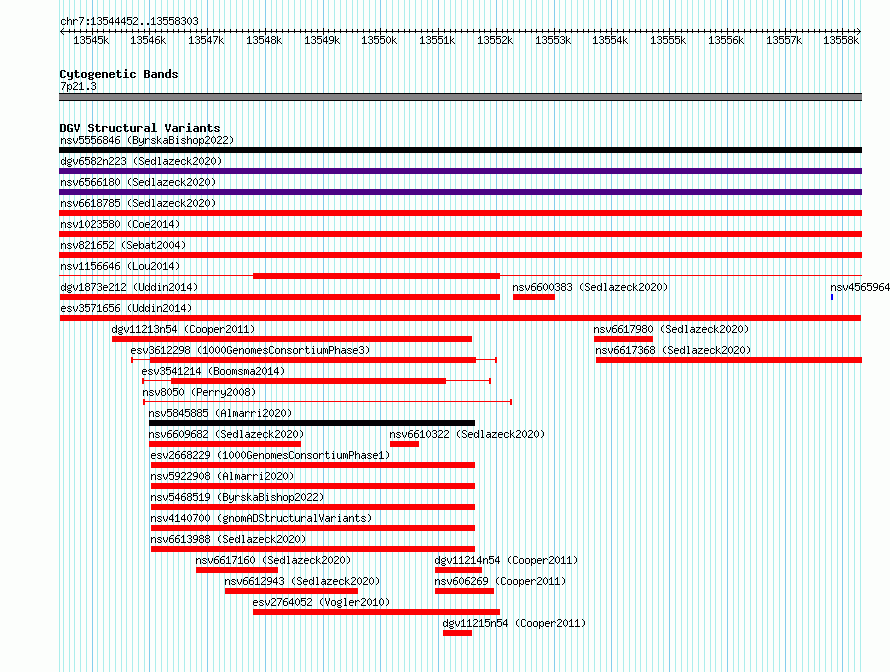Image resolution: width=890 pixels, height=672 pixels.
Task: Open the nsv6617368 (Sedlazeck2020) label
Action: pyautogui.click(x=673, y=350)
